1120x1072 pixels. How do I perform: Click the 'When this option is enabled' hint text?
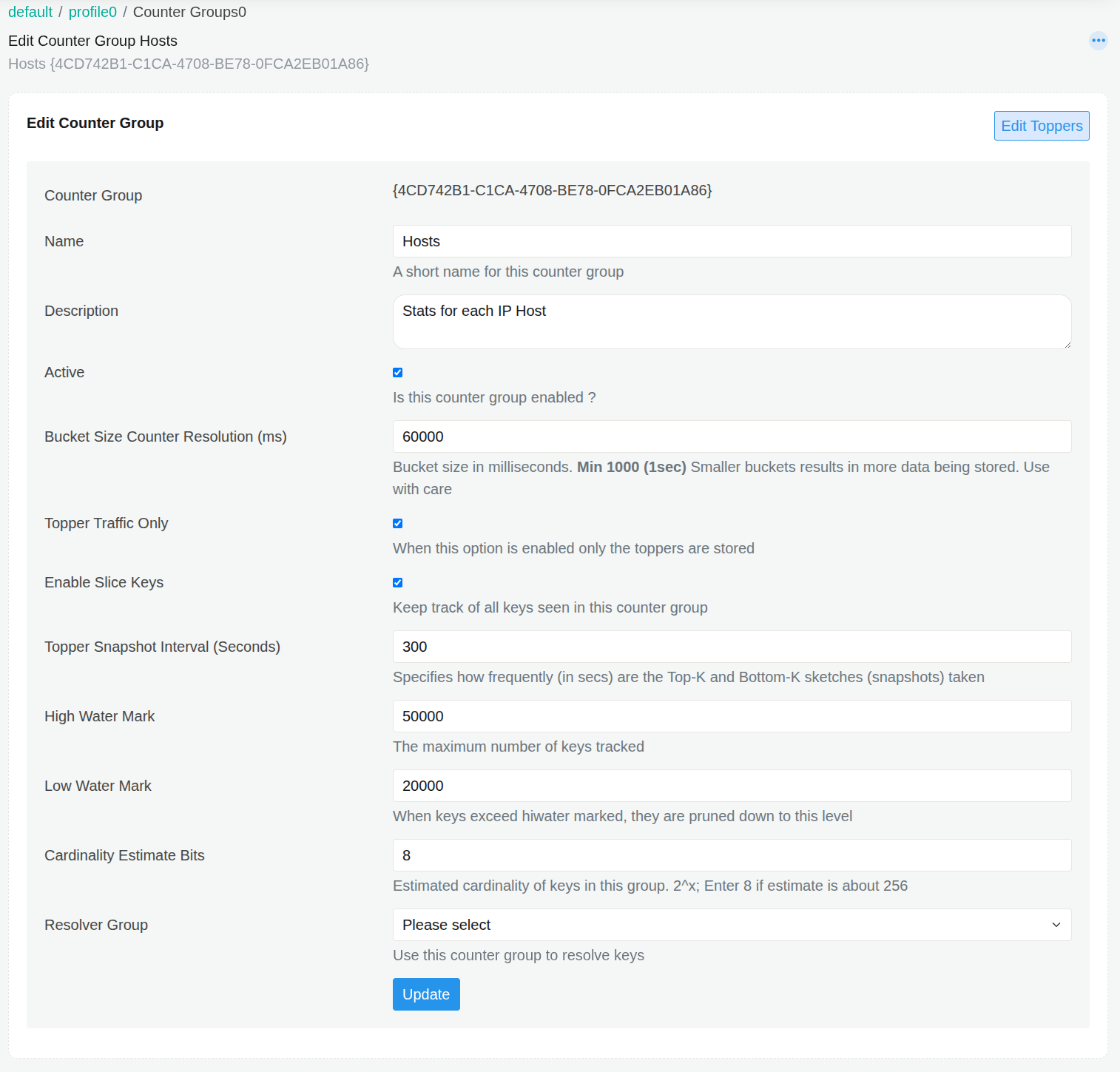point(573,548)
